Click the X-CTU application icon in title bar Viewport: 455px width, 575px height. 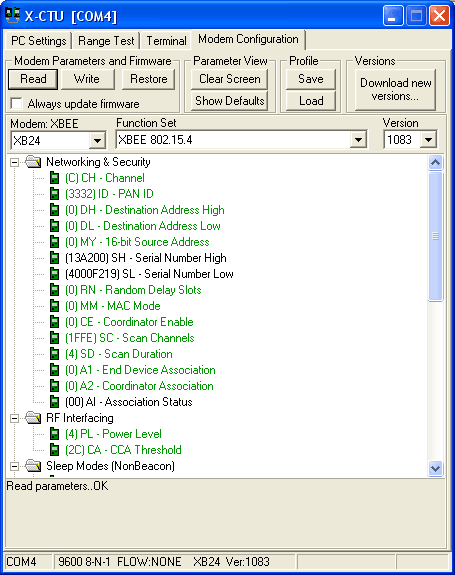12,15
